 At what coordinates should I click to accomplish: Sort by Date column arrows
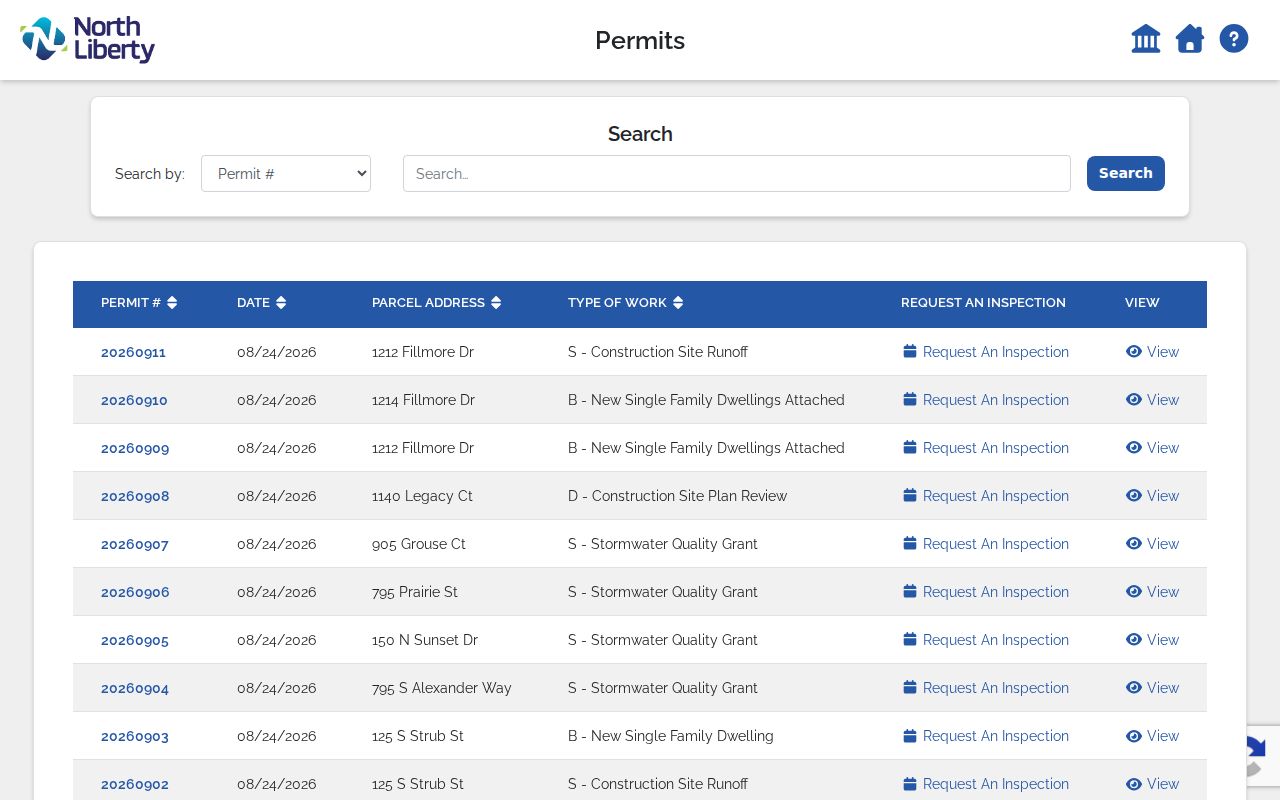(x=281, y=303)
